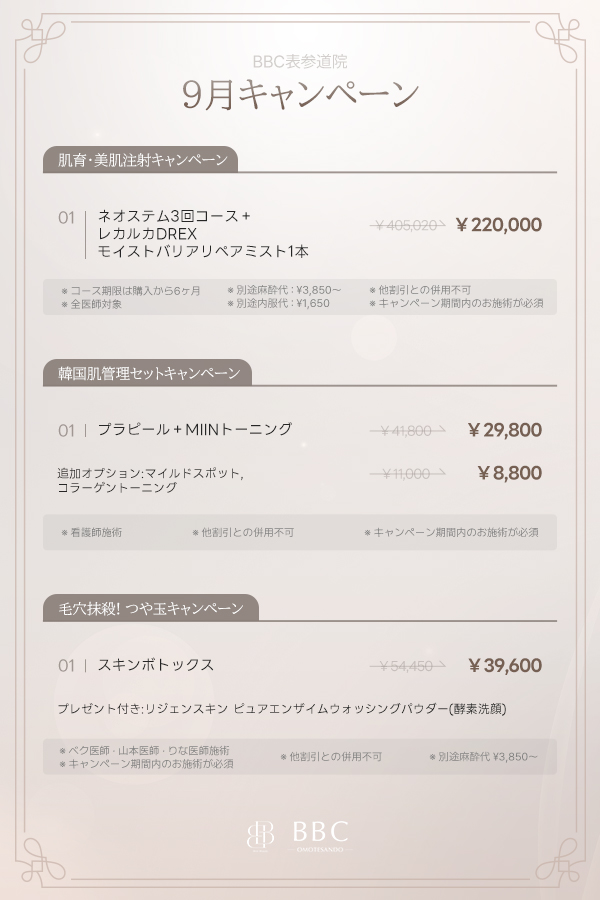The width and height of the screenshot is (600, 900).
Task: Select the 肌育·美肌注射キャンペーン section tab
Action: click(140, 160)
